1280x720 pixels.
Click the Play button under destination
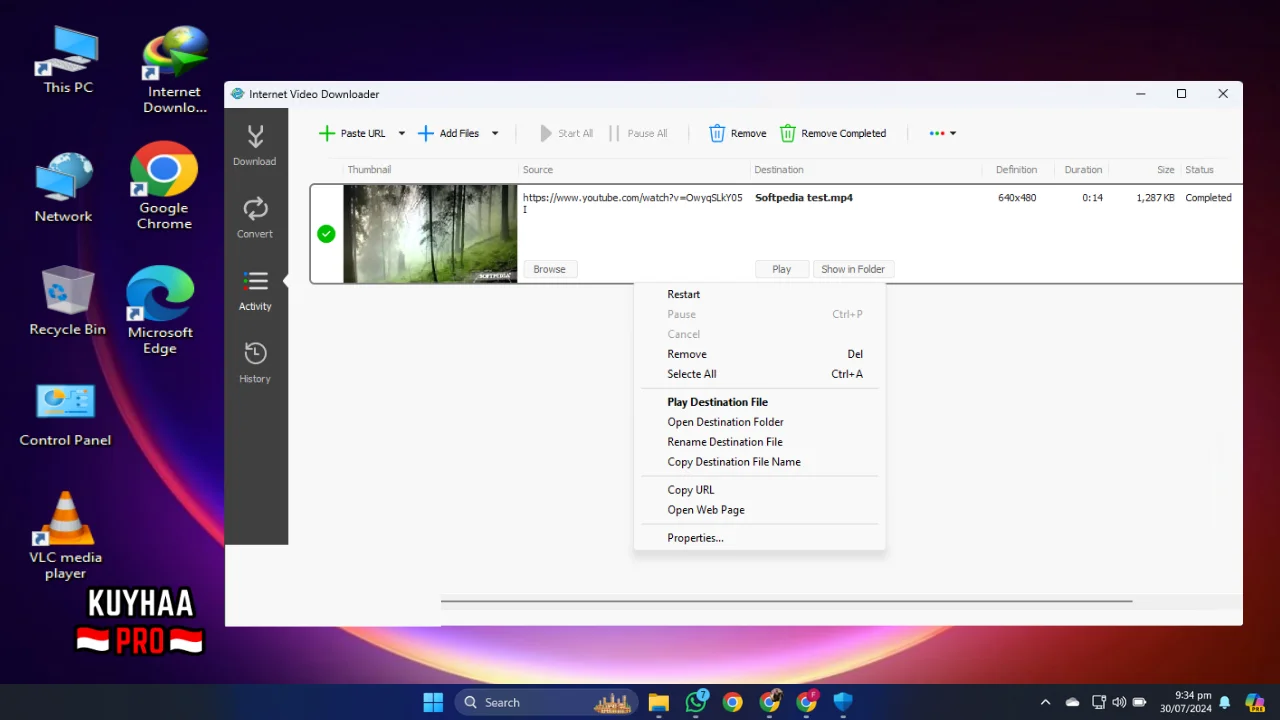782,269
